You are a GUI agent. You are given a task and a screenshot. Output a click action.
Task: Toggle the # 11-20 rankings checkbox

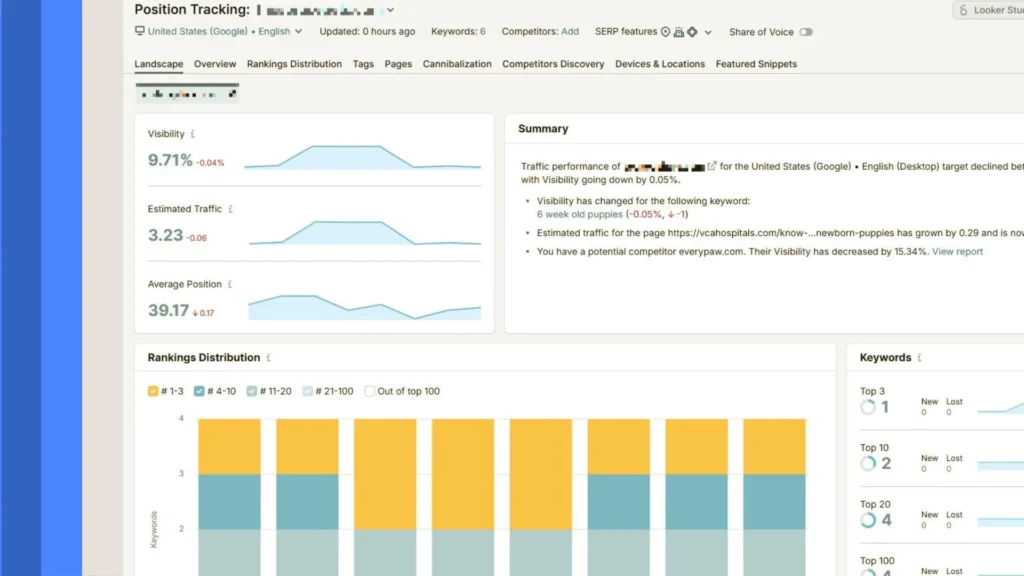(251, 391)
